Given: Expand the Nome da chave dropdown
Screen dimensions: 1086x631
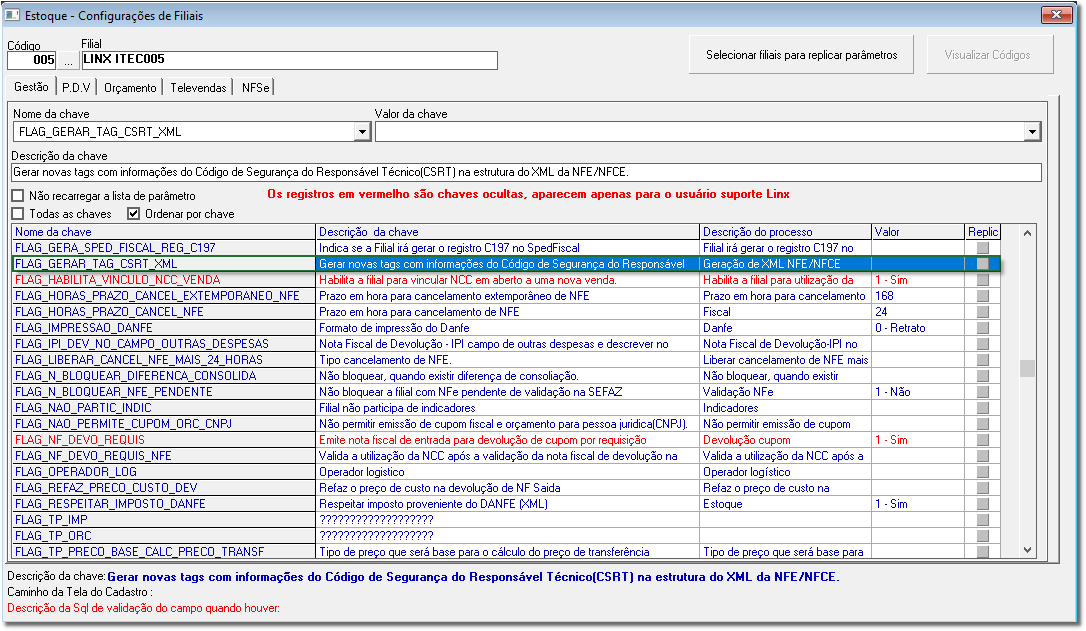Looking at the screenshot, I should 362,132.
